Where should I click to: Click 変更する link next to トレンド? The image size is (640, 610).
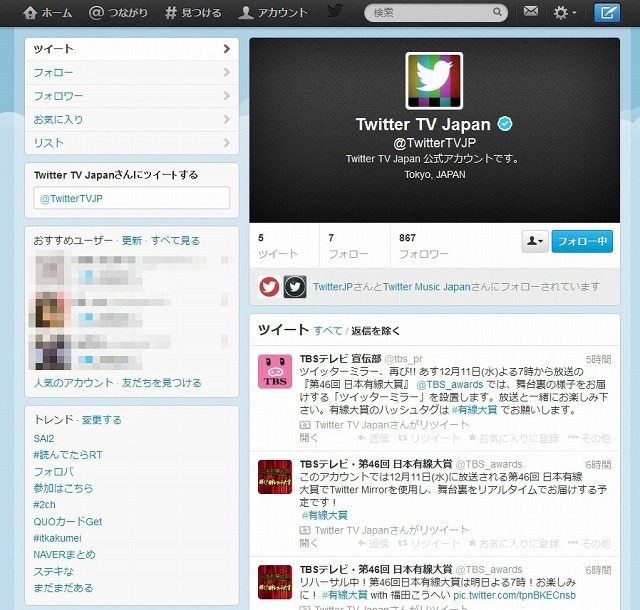tap(102, 420)
